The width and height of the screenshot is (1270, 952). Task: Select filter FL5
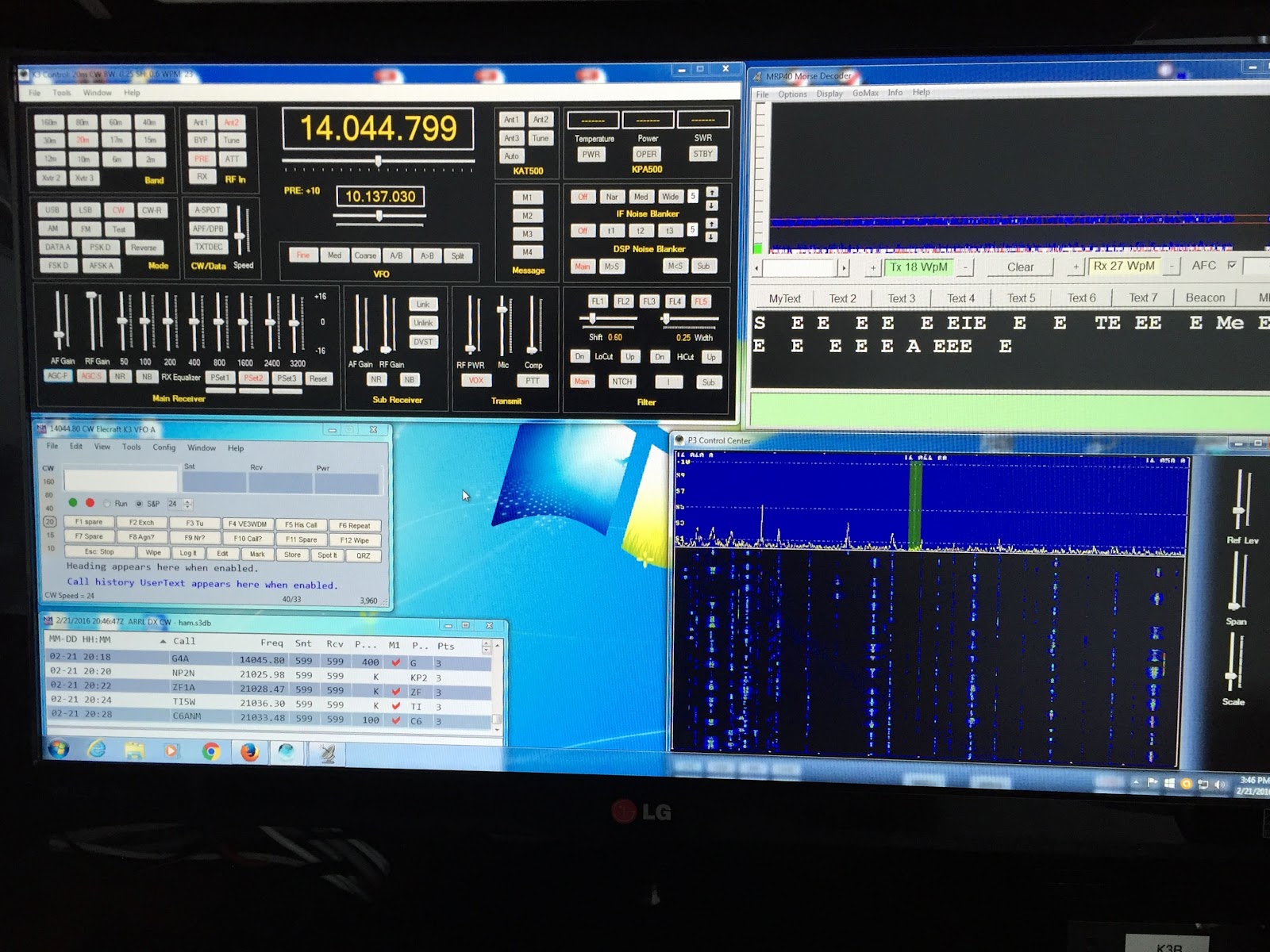(x=700, y=301)
